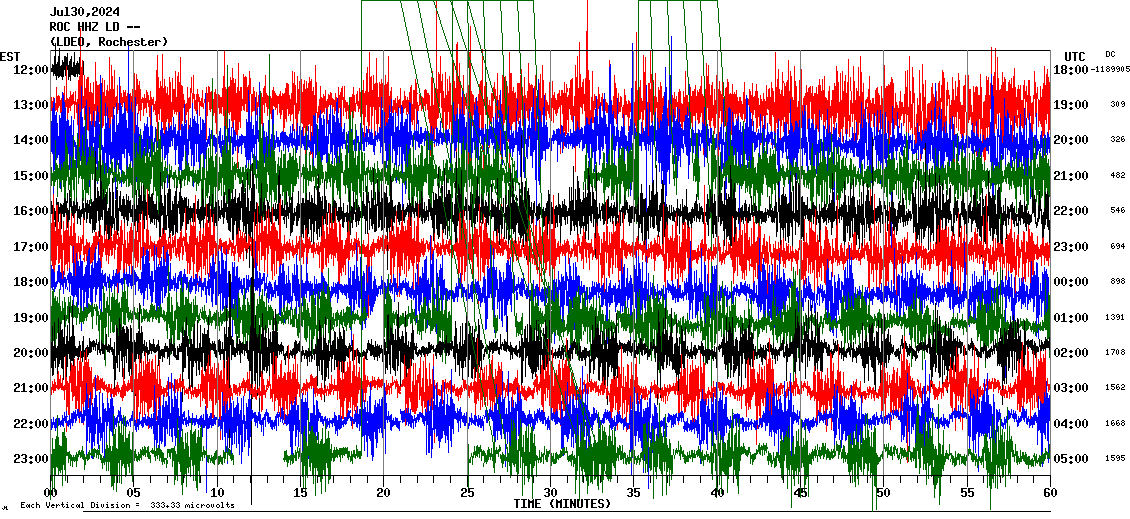Select the DC offset value 1708
Image resolution: width=1130 pixels, height=519 pixels.
click(1116, 353)
